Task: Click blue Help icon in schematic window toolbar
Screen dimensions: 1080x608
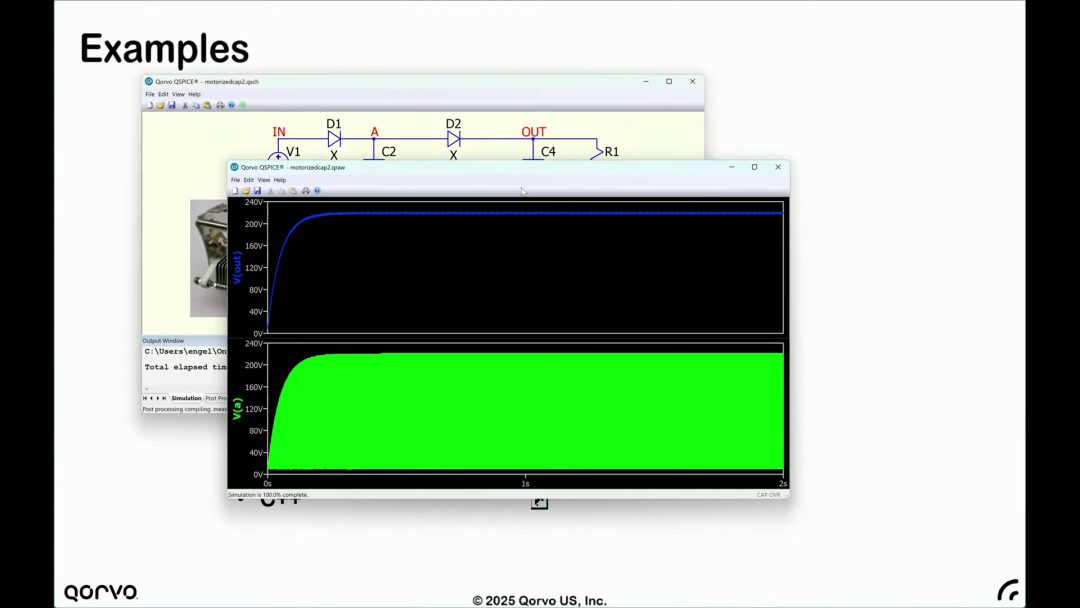Action: tap(231, 105)
